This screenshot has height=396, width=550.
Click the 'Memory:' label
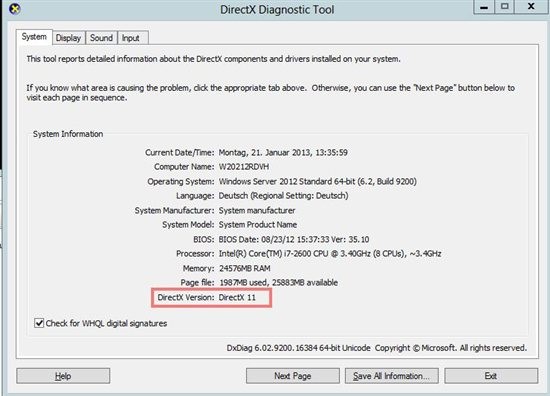(x=199, y=268)
